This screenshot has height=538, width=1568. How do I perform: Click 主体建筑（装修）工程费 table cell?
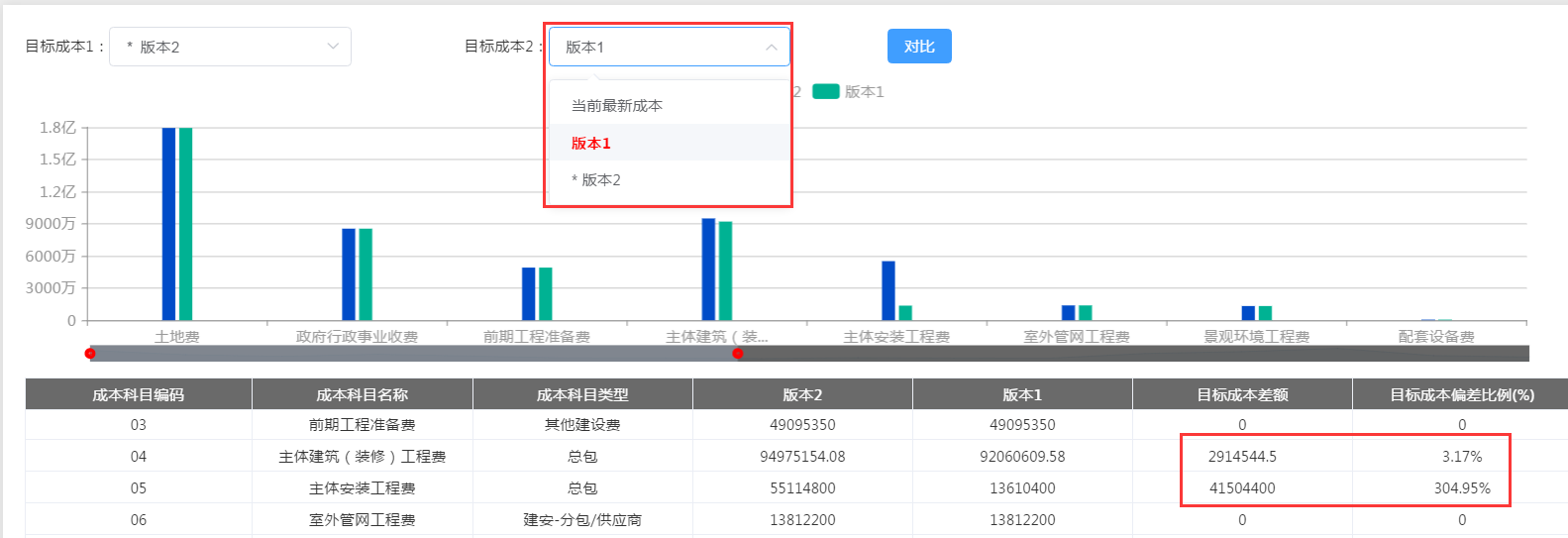point(363,456)
